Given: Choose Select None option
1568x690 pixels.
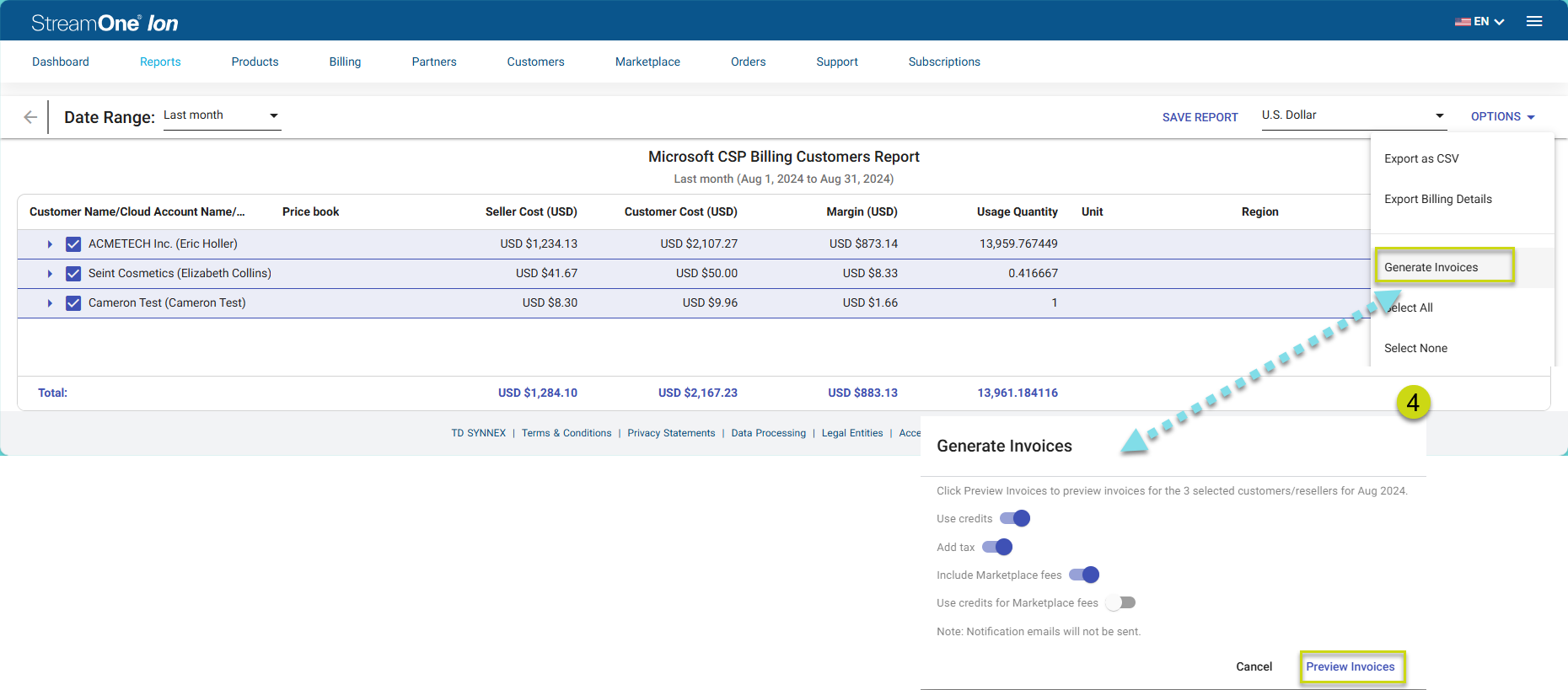Looking at the screenshot, I should click(1415, 348).
